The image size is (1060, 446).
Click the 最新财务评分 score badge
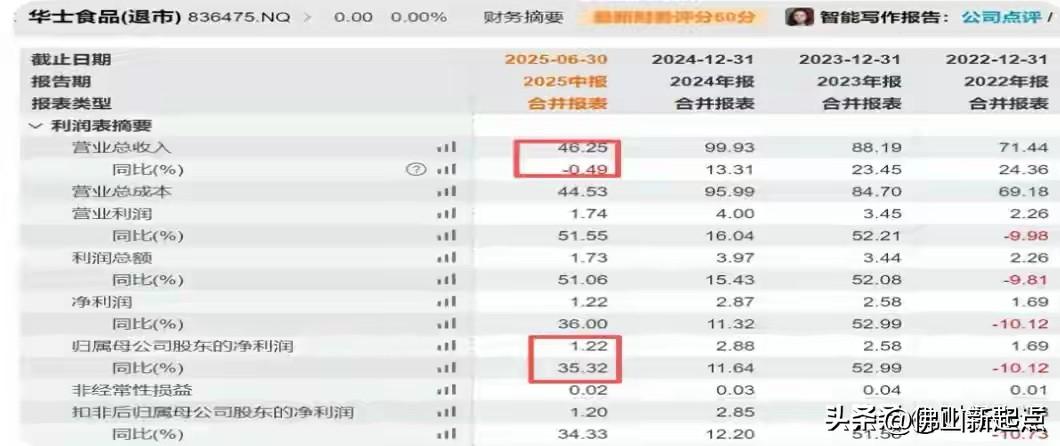(674, 18)
